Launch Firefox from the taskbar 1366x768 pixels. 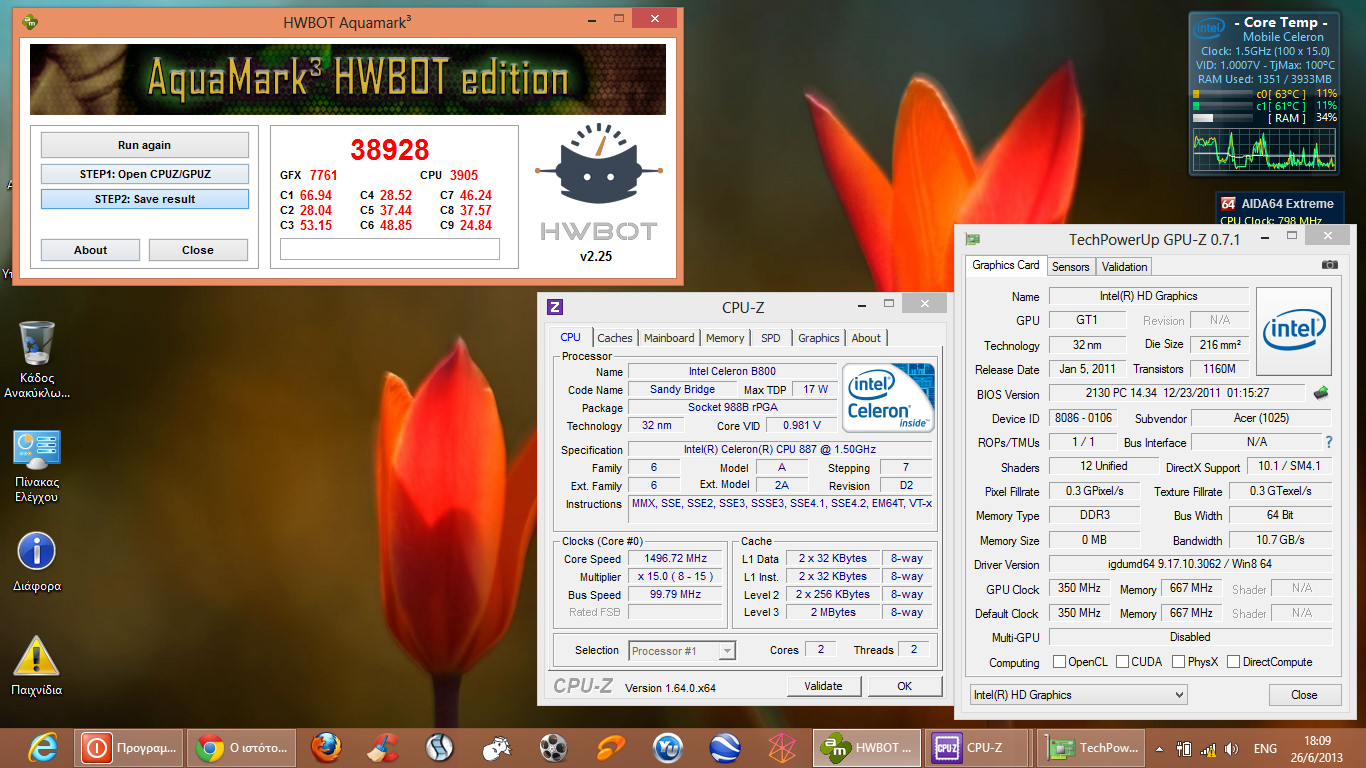pyautogui.click(x=324, y=747)
